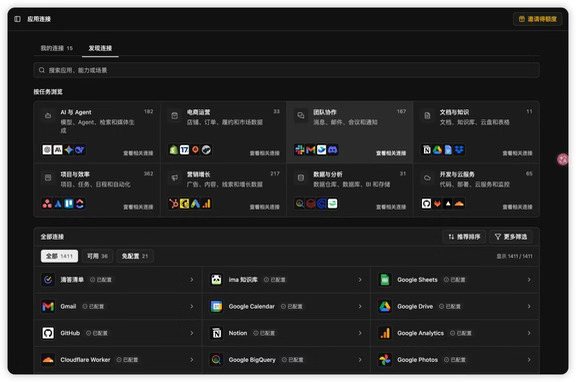Toggle the sidebar panel icon beside 应用连接
The image size is (576, 382).
tap(17, 19)
